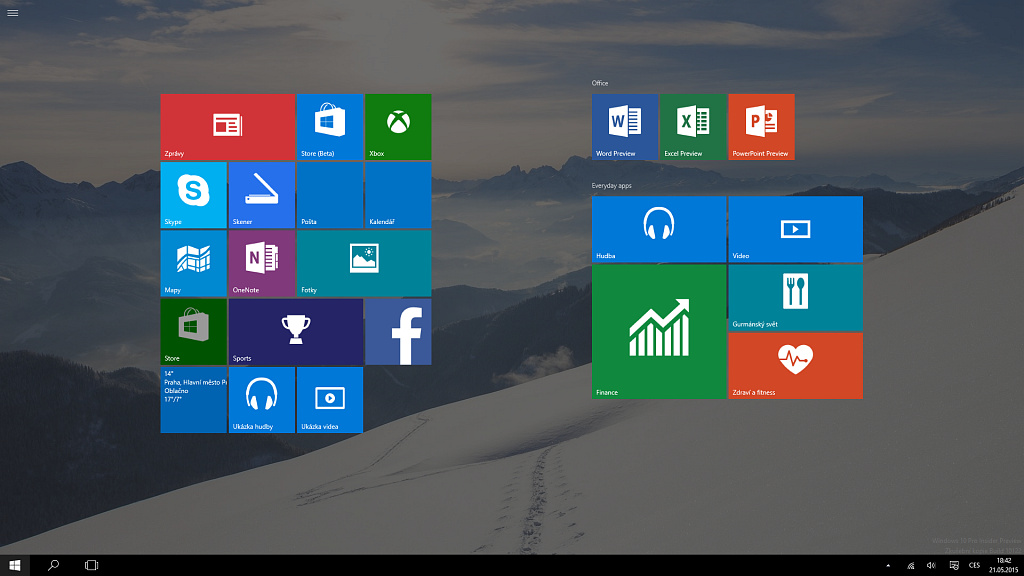Open the Video tile
The height and width of the screenshot is (576, 1024).
coord(795,229)
